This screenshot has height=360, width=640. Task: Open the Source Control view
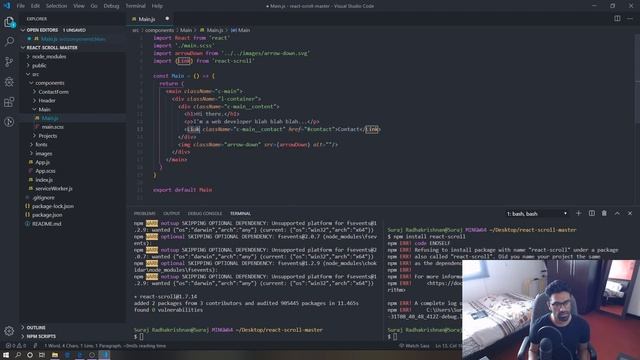click(x=9, y=62)
